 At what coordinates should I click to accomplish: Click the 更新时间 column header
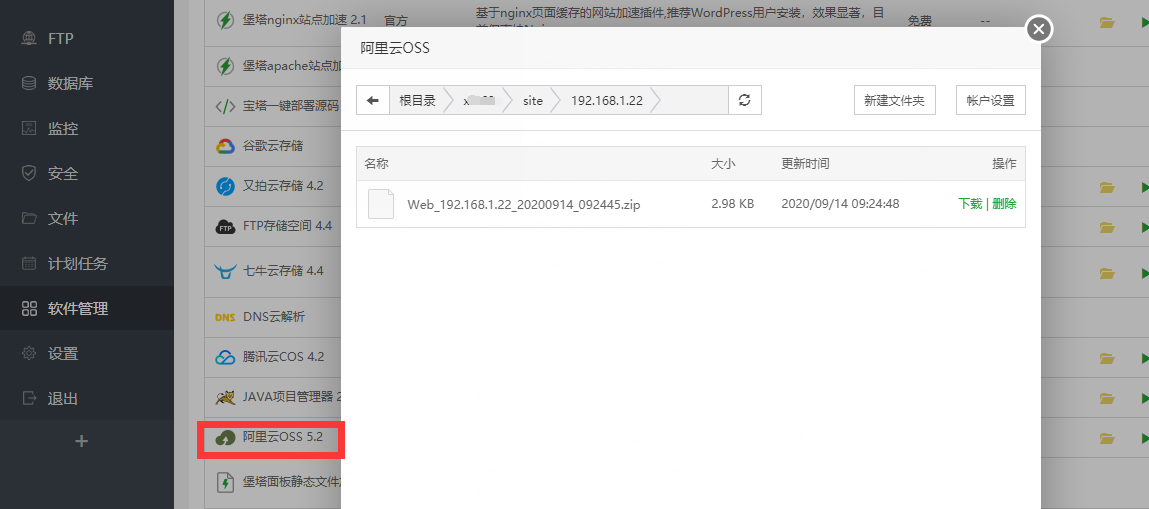click(x=805, y=164)
